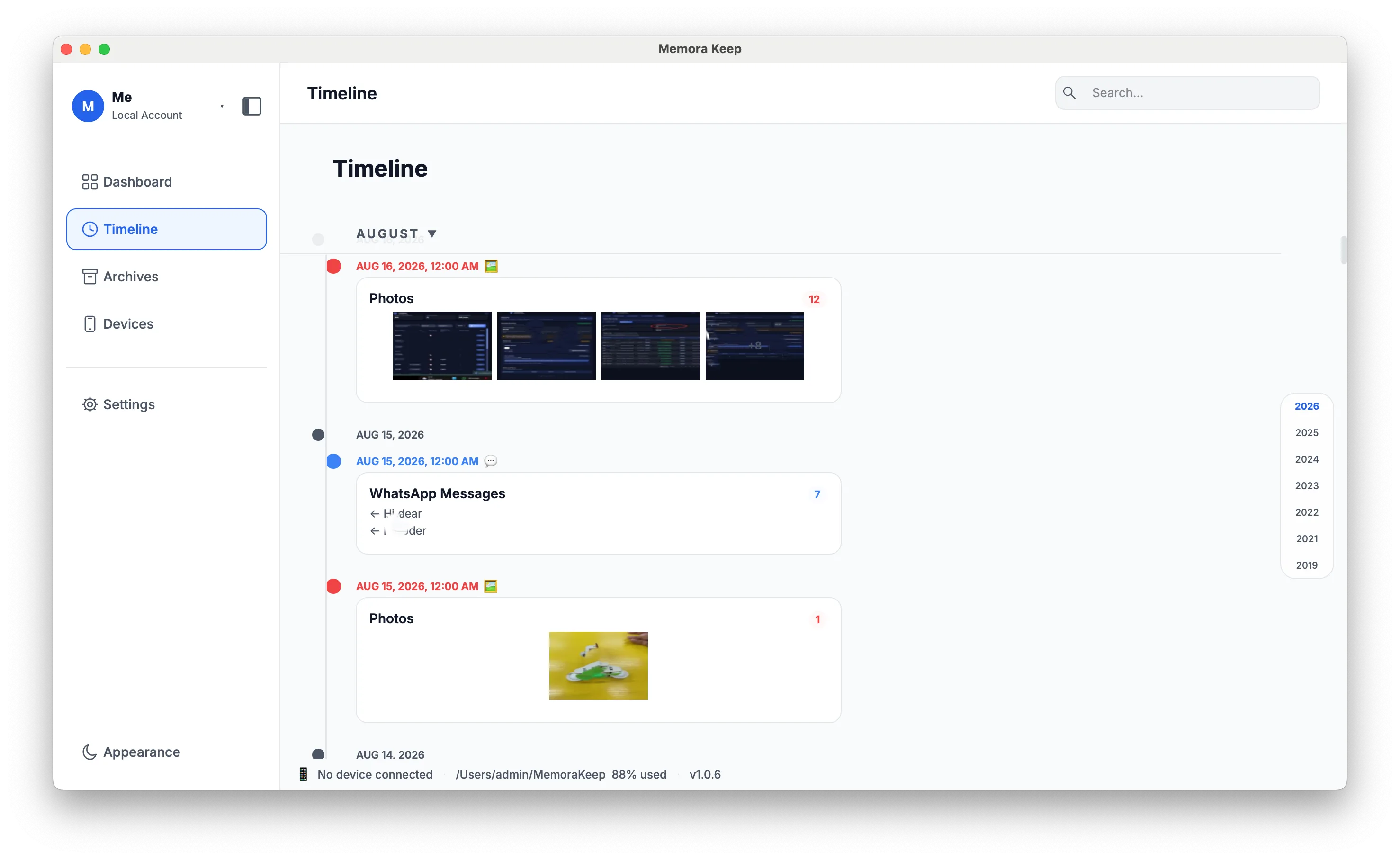Click the Dashboard grid icon
This screenshot has height=860, width=1400.
coord(90,181)
